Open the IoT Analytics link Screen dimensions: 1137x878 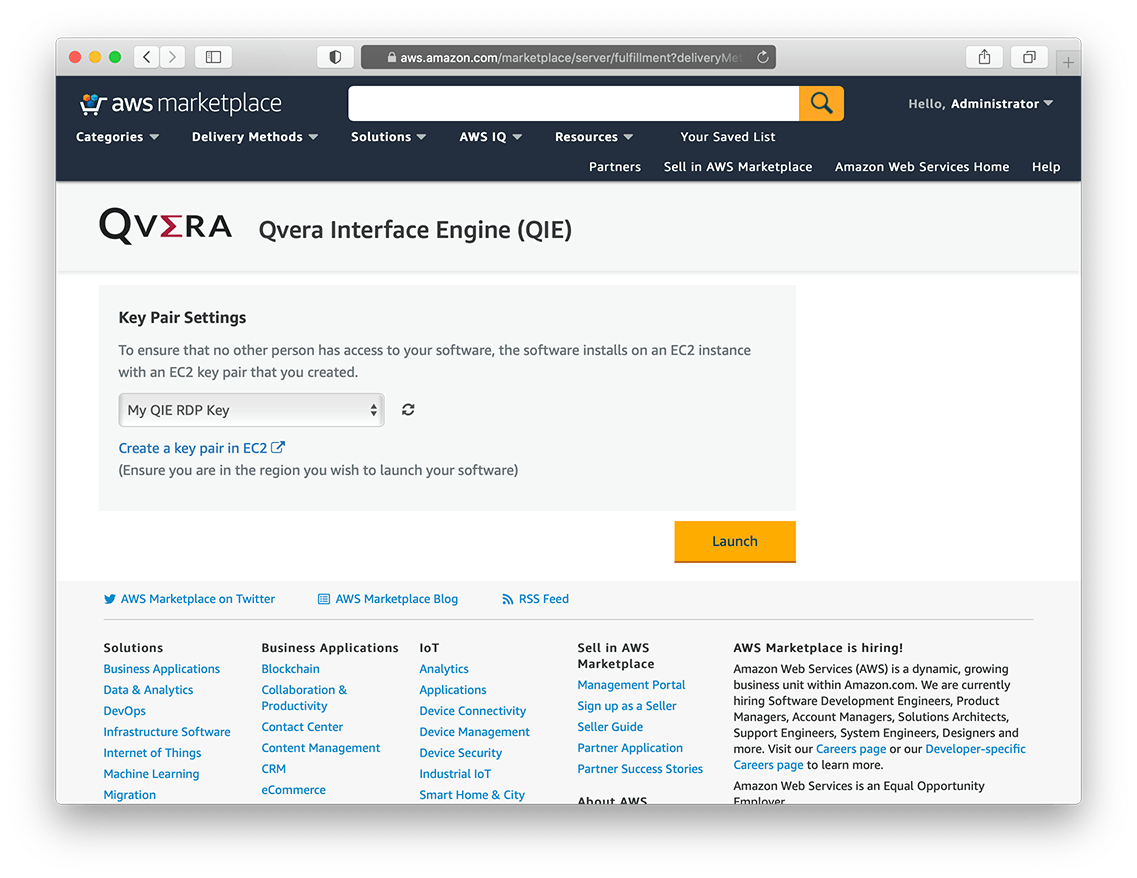tap(444, 669)
